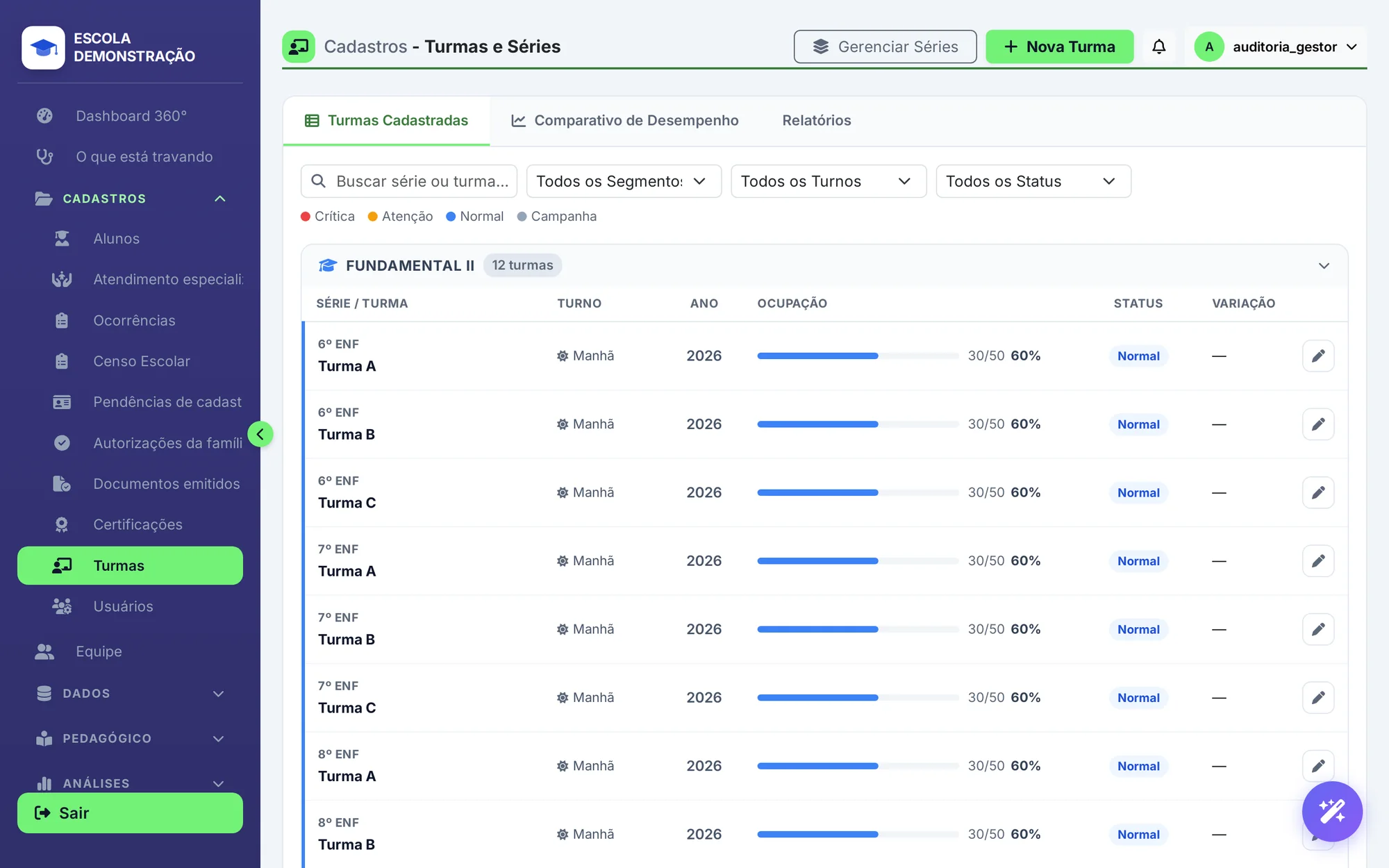Collapse the sidebar with green arrow button
This screenshot has width=1389, height=868.
pos(260,434)
